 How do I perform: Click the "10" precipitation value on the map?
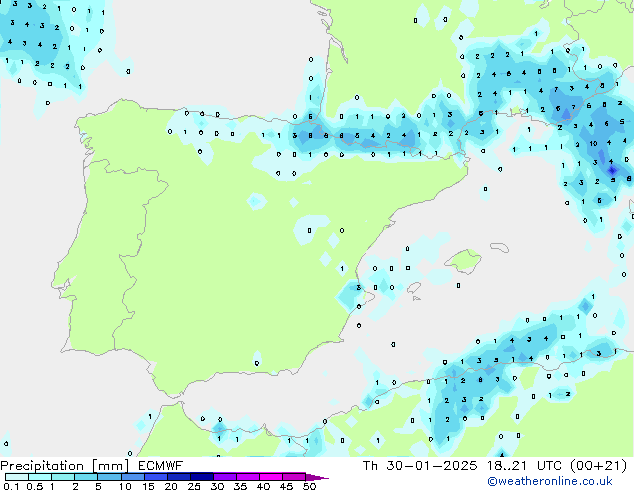(593, 144)
